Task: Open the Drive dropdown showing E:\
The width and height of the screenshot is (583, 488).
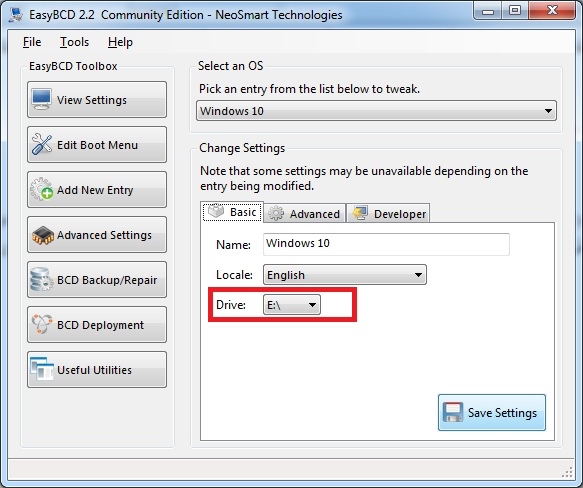Action: [292, 305]
